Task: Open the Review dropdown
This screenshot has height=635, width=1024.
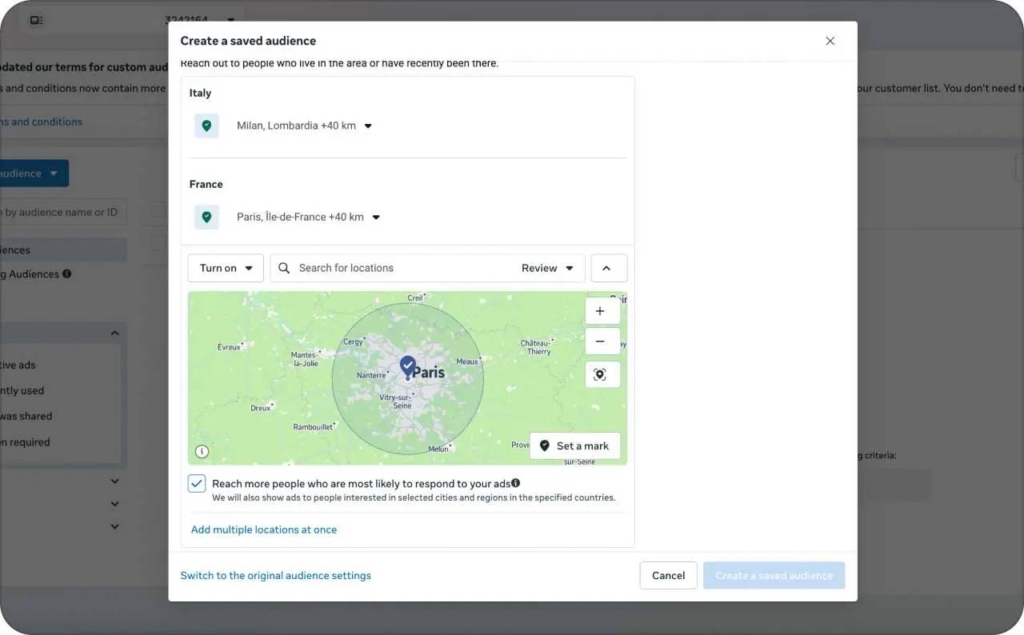Action: 548,267
